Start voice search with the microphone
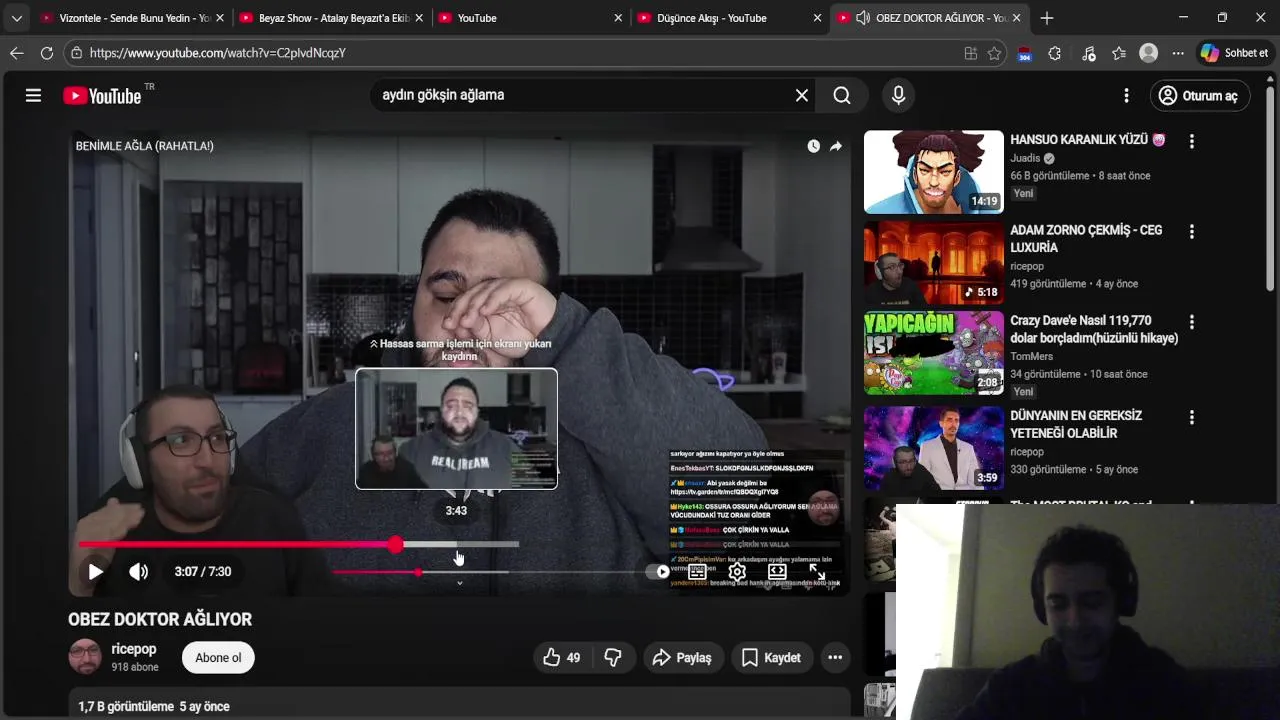 click(898, 95)
